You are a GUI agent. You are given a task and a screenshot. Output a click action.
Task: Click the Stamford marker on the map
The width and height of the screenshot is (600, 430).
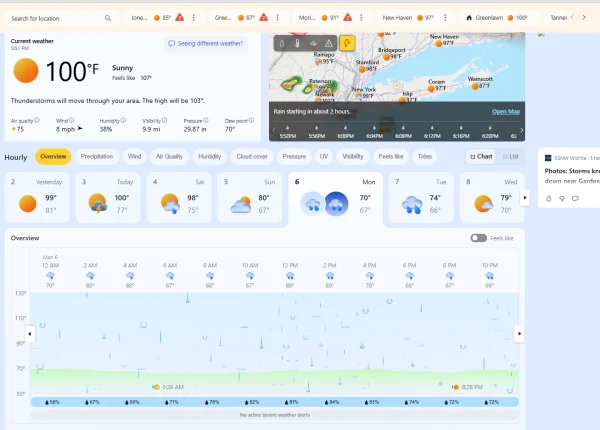coord(365,66)
